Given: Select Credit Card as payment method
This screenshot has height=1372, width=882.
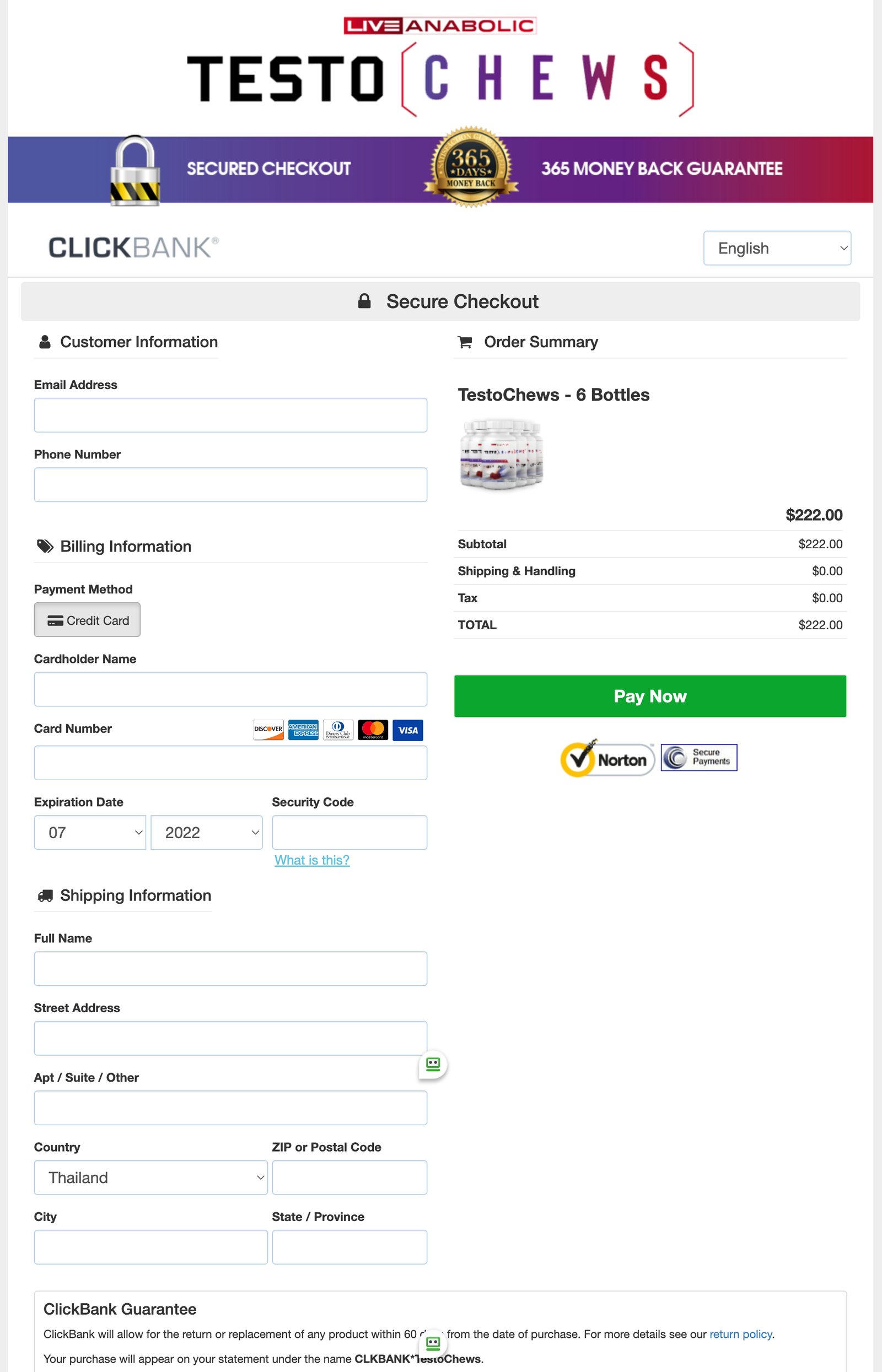Looking at the screenshot, I should 87,620.
